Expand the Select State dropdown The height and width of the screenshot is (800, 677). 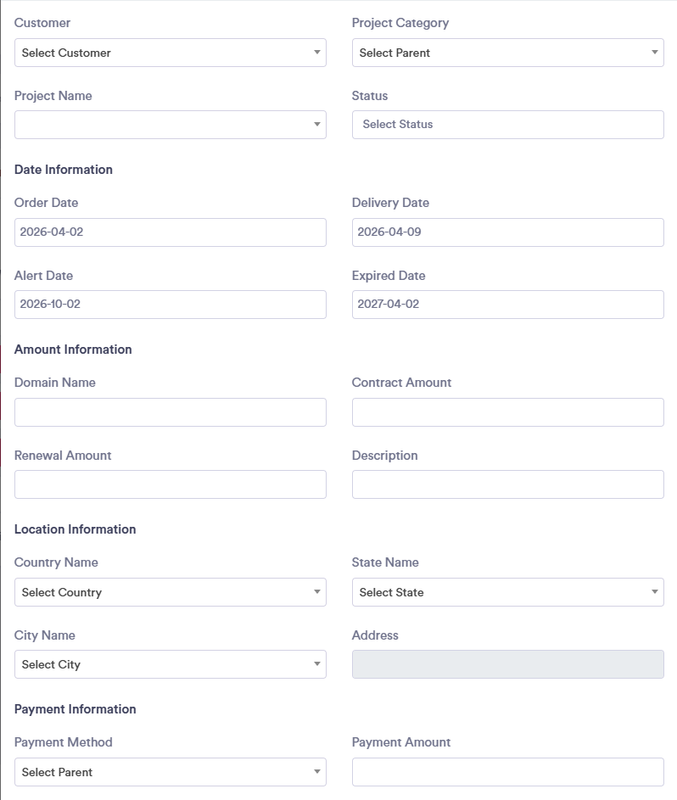click(508, 592)
